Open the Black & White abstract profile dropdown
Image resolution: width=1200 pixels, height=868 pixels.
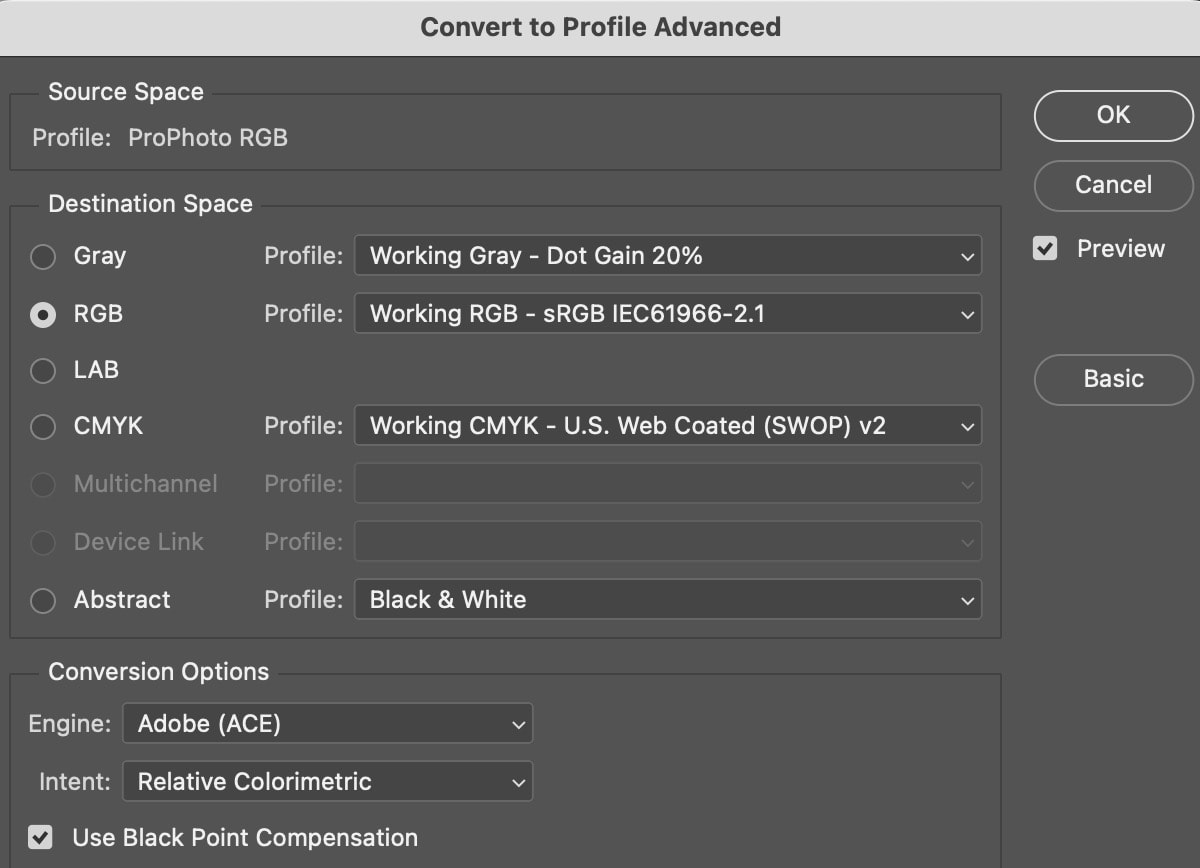[667, 600]
